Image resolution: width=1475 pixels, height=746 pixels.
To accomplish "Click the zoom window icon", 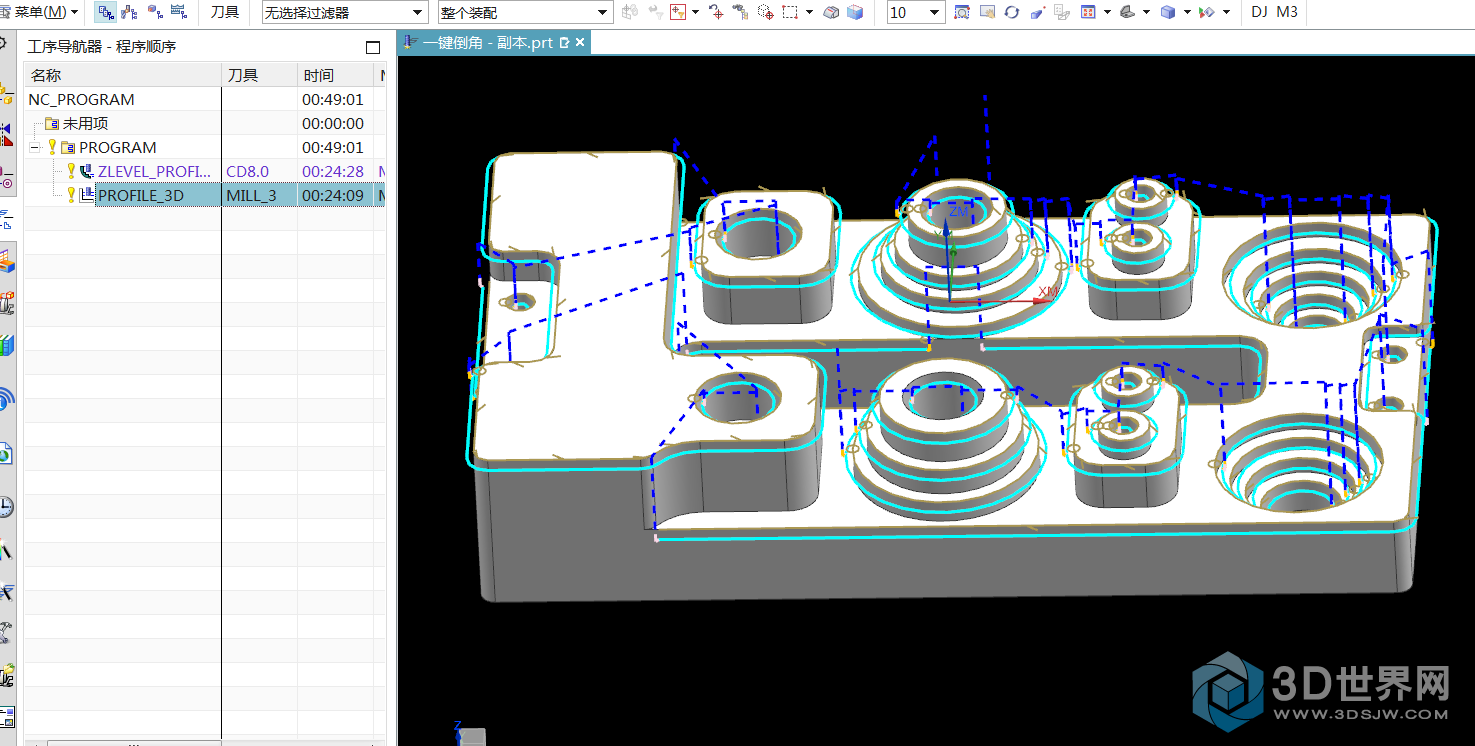I will tap(962, 12).
